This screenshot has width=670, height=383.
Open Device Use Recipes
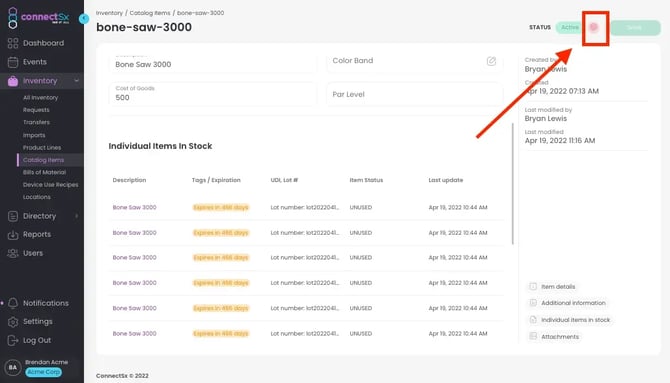click(x=50, y=185)
